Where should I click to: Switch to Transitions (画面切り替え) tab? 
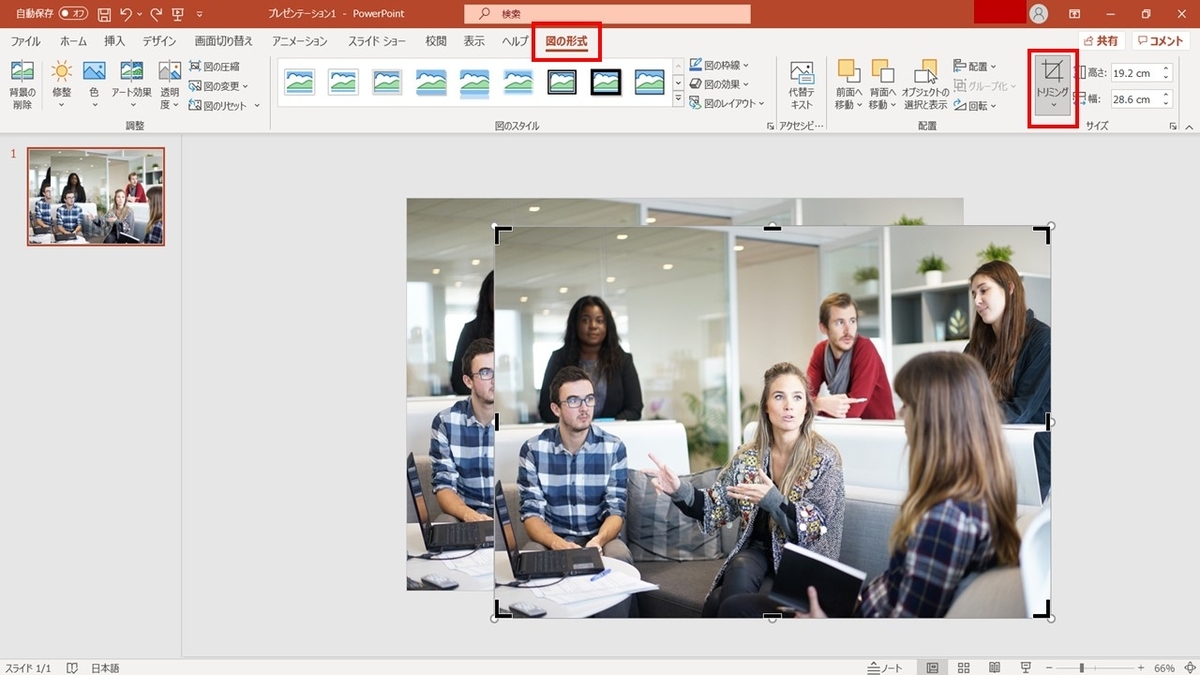pyautogui.click(x=224, y=41)
